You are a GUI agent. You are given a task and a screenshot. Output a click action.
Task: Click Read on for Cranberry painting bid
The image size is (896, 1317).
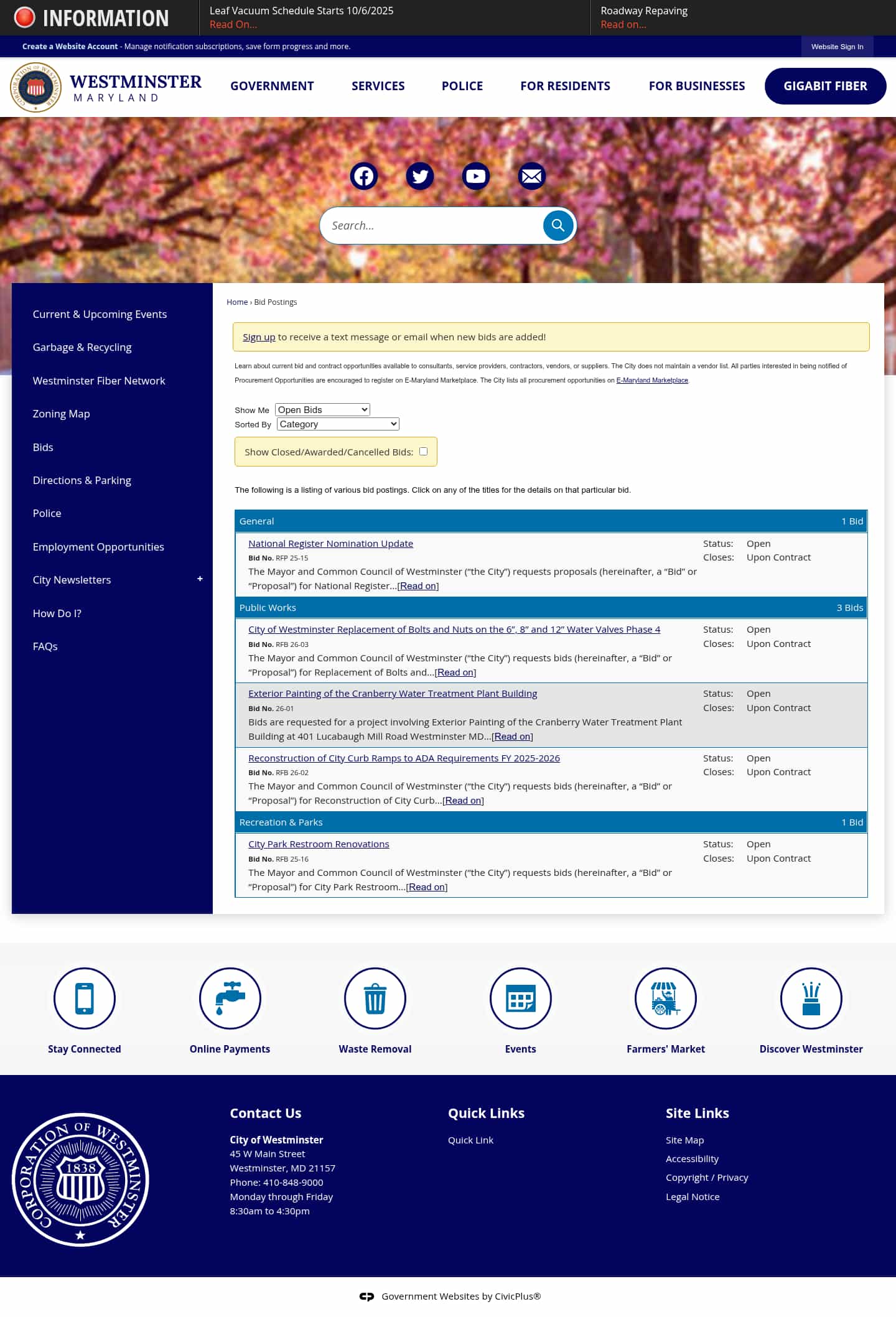point(512,737)
